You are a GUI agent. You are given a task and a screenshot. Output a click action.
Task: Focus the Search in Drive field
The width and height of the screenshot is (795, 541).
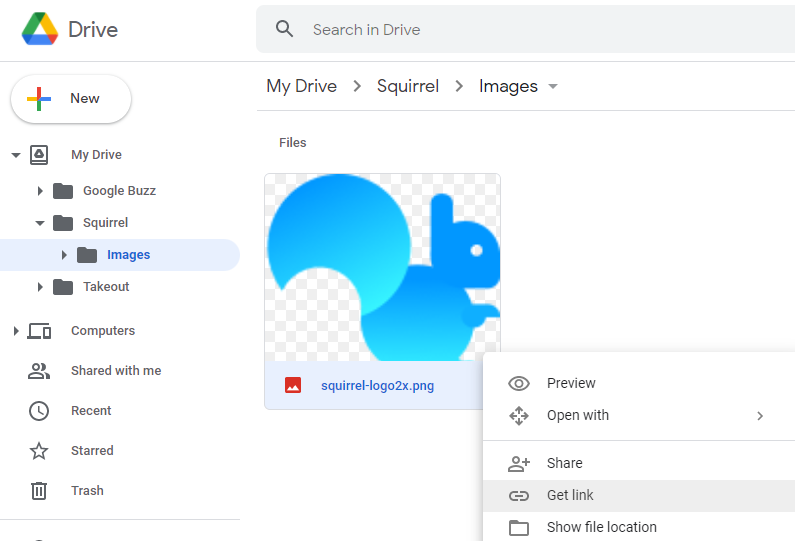pyautogui.click(x=525, y=29)
